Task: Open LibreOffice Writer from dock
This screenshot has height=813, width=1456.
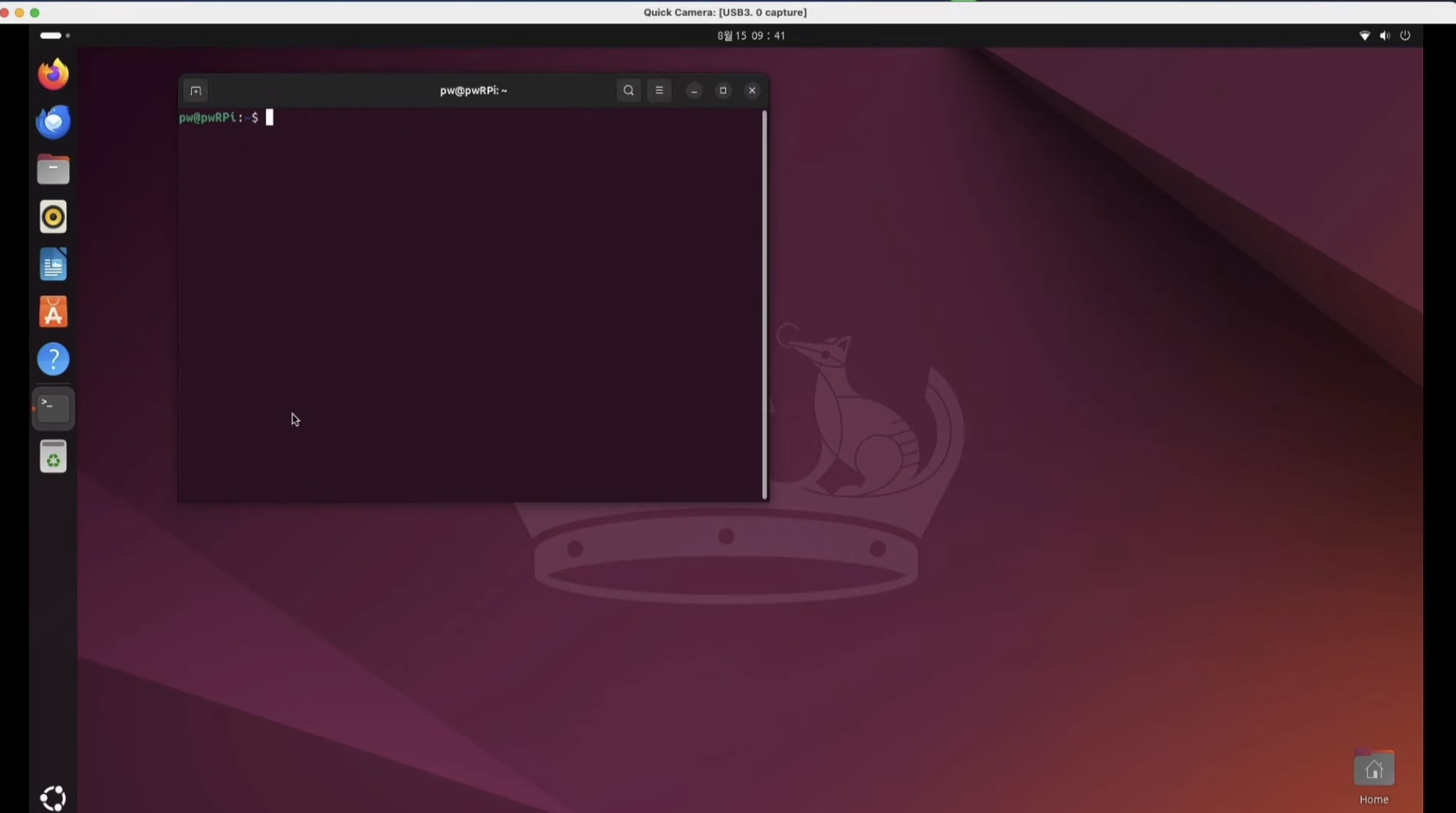Action: click(53, 265)
